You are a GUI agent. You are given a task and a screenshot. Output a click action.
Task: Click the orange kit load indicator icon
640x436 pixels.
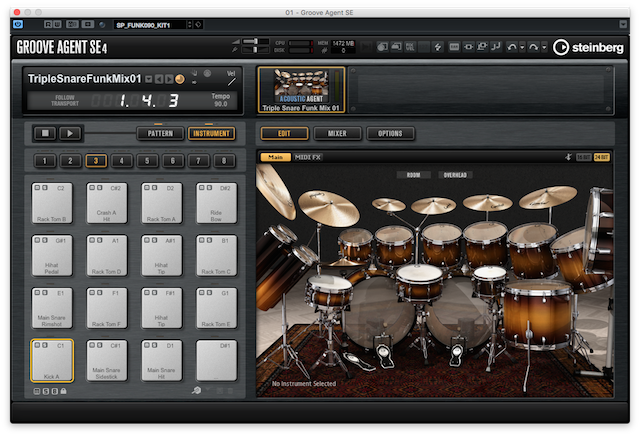[180, 79]
